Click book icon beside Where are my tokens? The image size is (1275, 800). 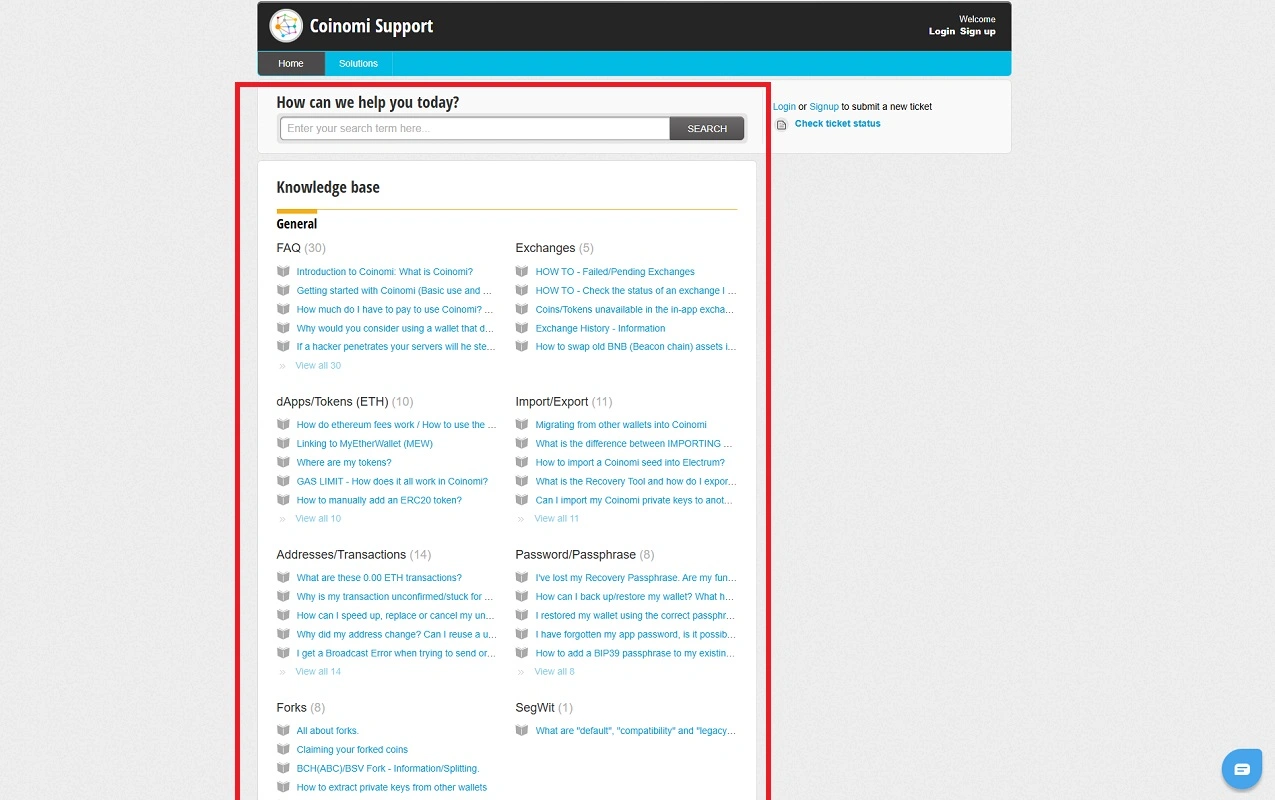pyautogui.click(x=283, y=463)
